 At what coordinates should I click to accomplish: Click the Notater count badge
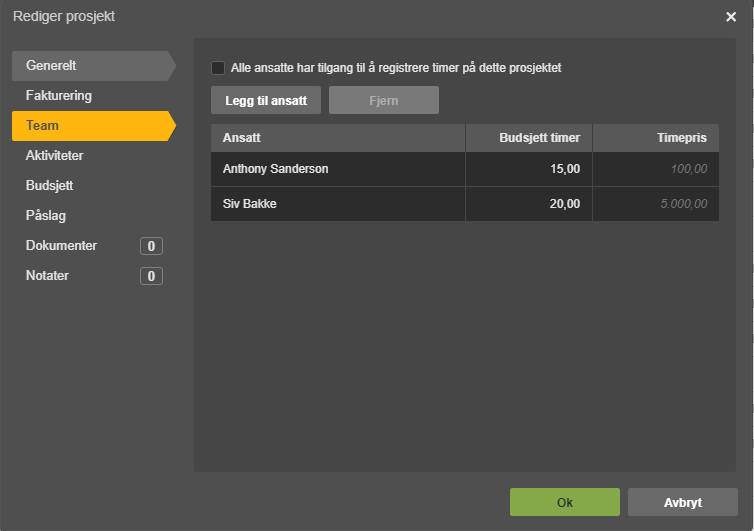click(x=151, y=276)
